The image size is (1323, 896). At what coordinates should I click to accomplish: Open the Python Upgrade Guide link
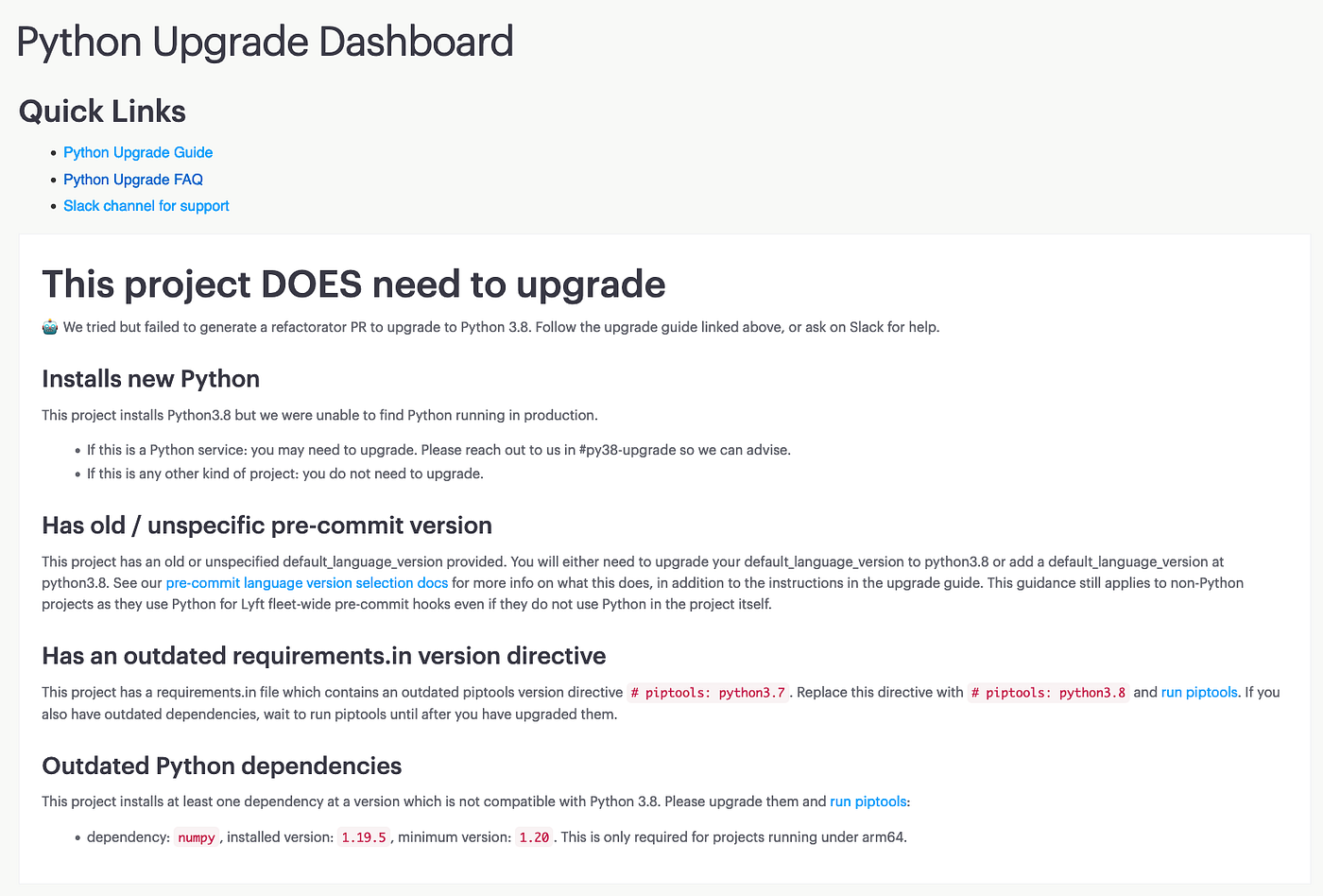click(x=137, y=152)
